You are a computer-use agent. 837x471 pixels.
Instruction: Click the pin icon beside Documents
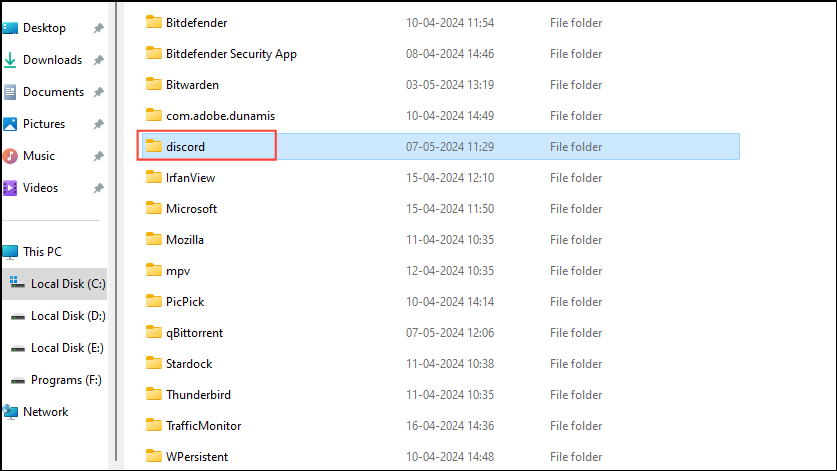(x=98, y=92)
